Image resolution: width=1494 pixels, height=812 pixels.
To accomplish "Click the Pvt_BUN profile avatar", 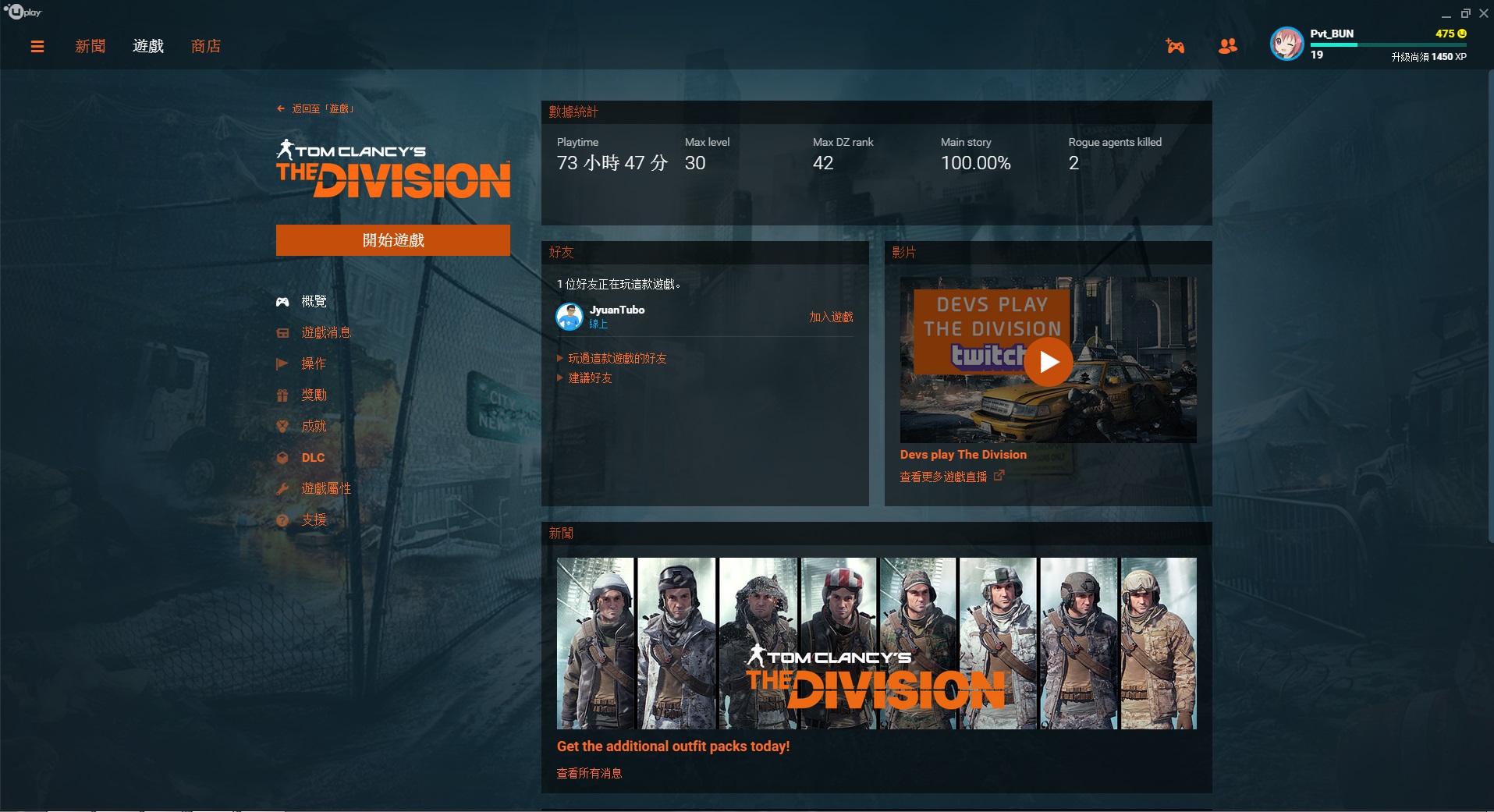I will (x=1287, y=44).
